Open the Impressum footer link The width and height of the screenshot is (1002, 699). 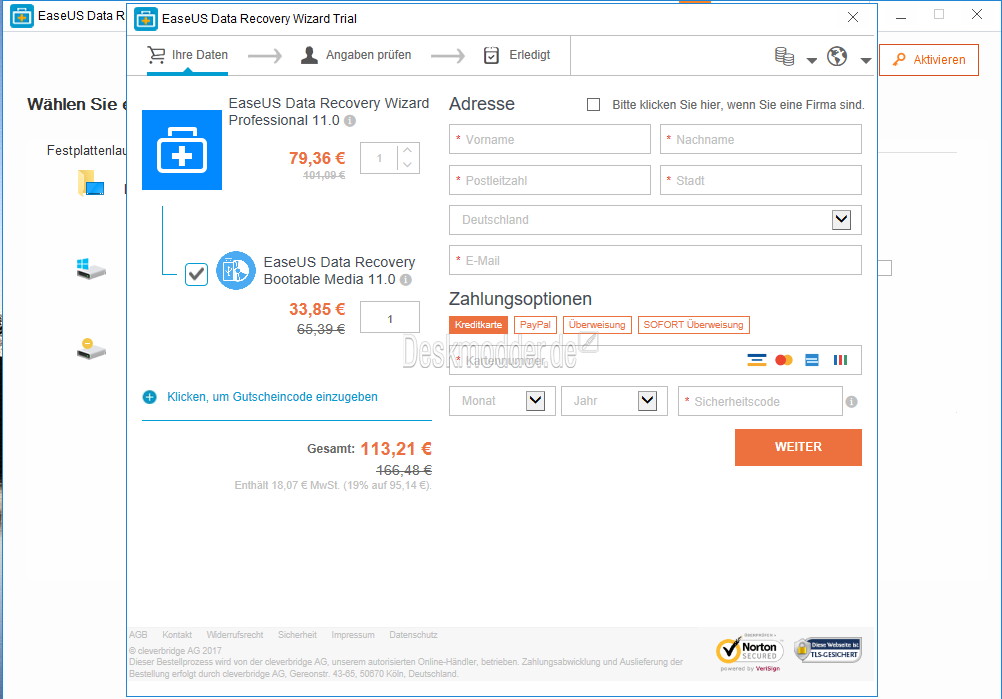353,635
